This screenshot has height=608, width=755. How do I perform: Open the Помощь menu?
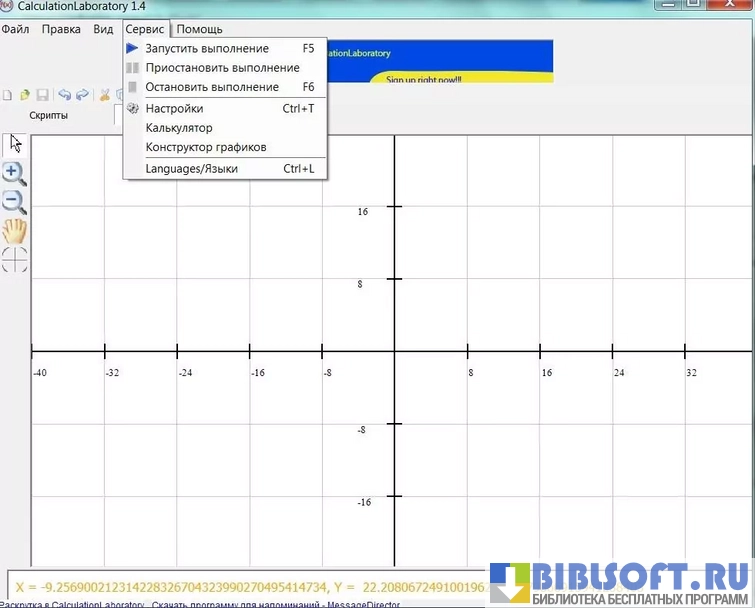200,29
